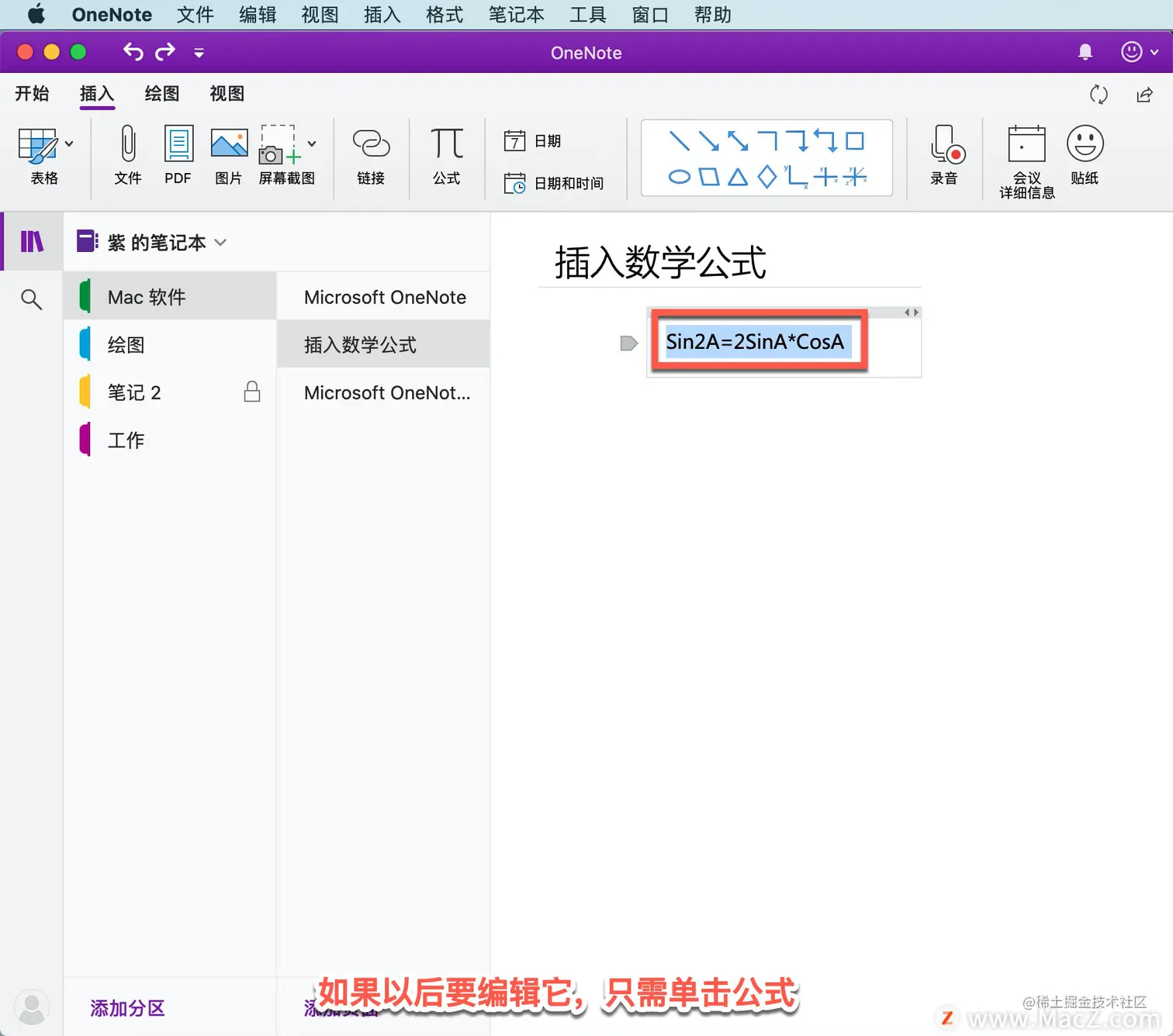Open the 编辑 menu in menu bar
The image size is (1173, 1036).
(x=258, y=15)
